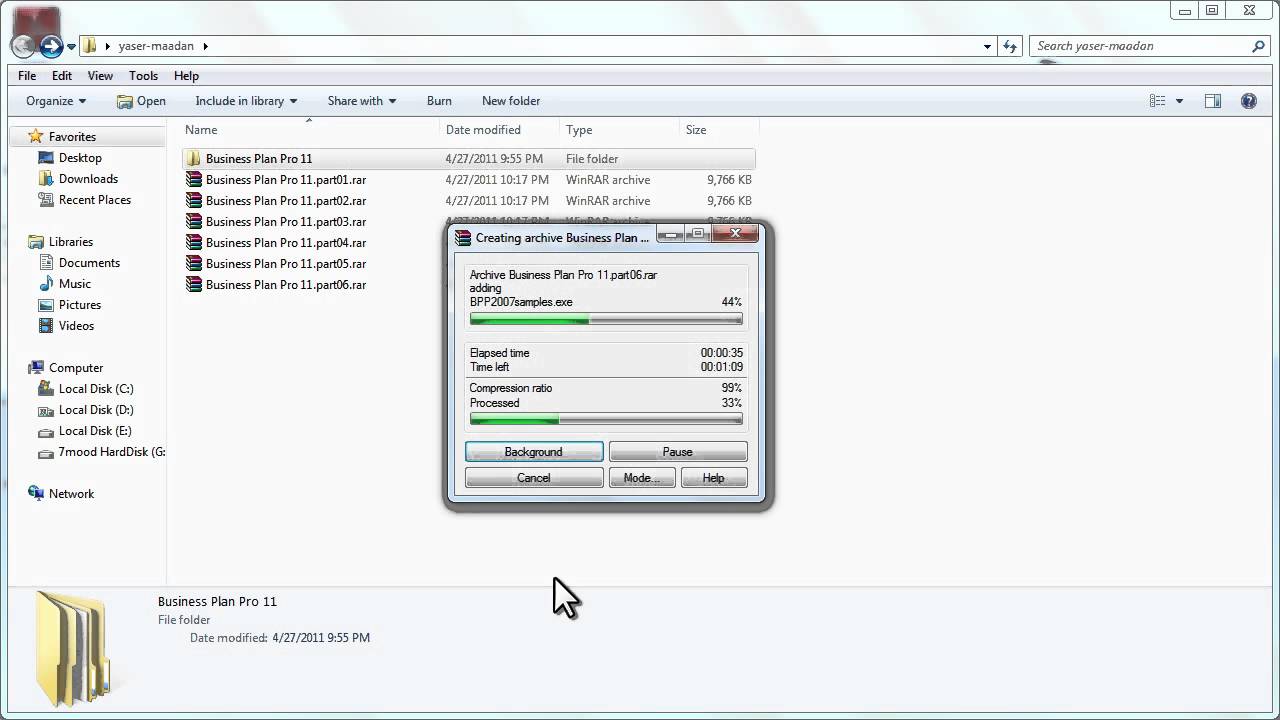Open the Documents library
The height and width of the screenshot is (720, 1280).
point(89,263)
